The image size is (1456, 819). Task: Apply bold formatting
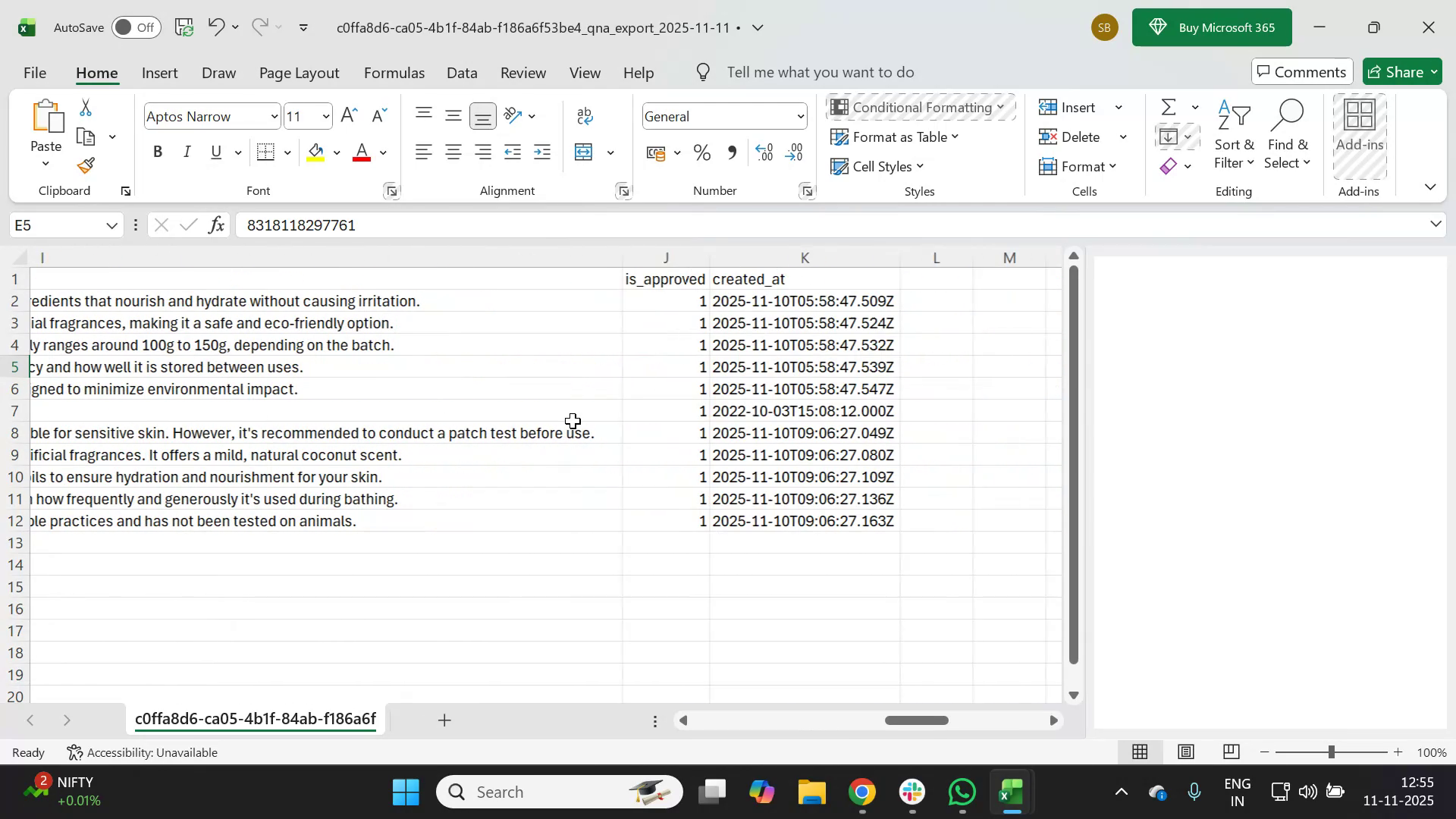click(158, 152)
